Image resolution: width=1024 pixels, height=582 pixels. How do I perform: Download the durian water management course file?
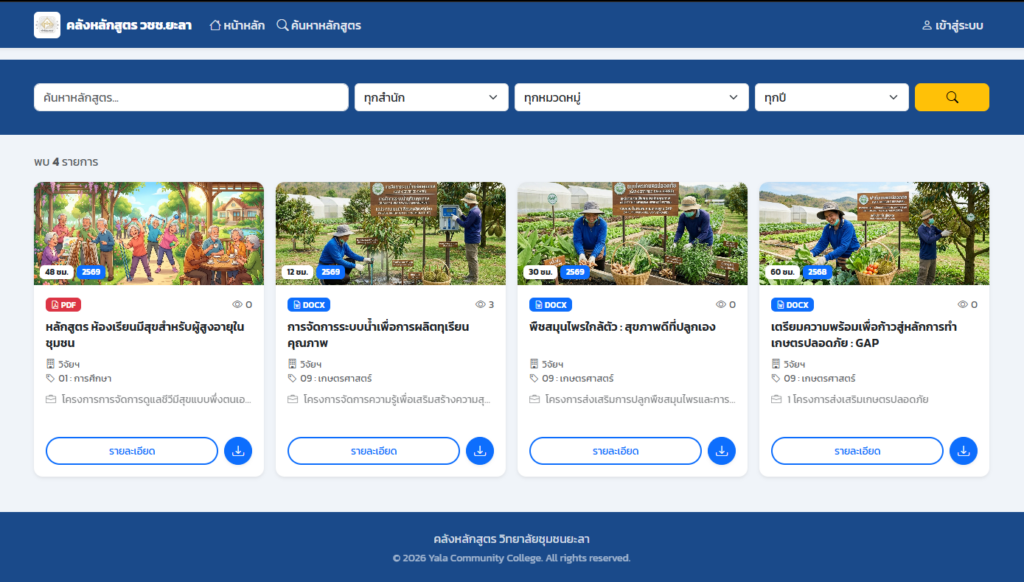point(479,451)
